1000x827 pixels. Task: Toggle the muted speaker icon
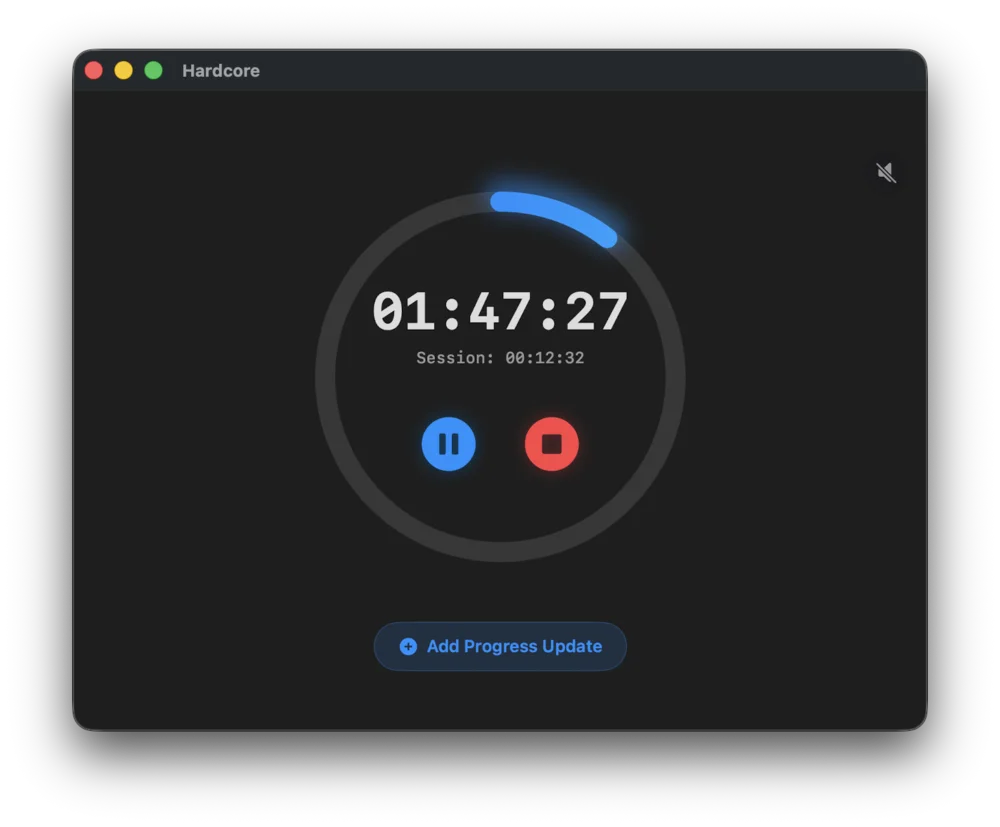coord(886,173)
